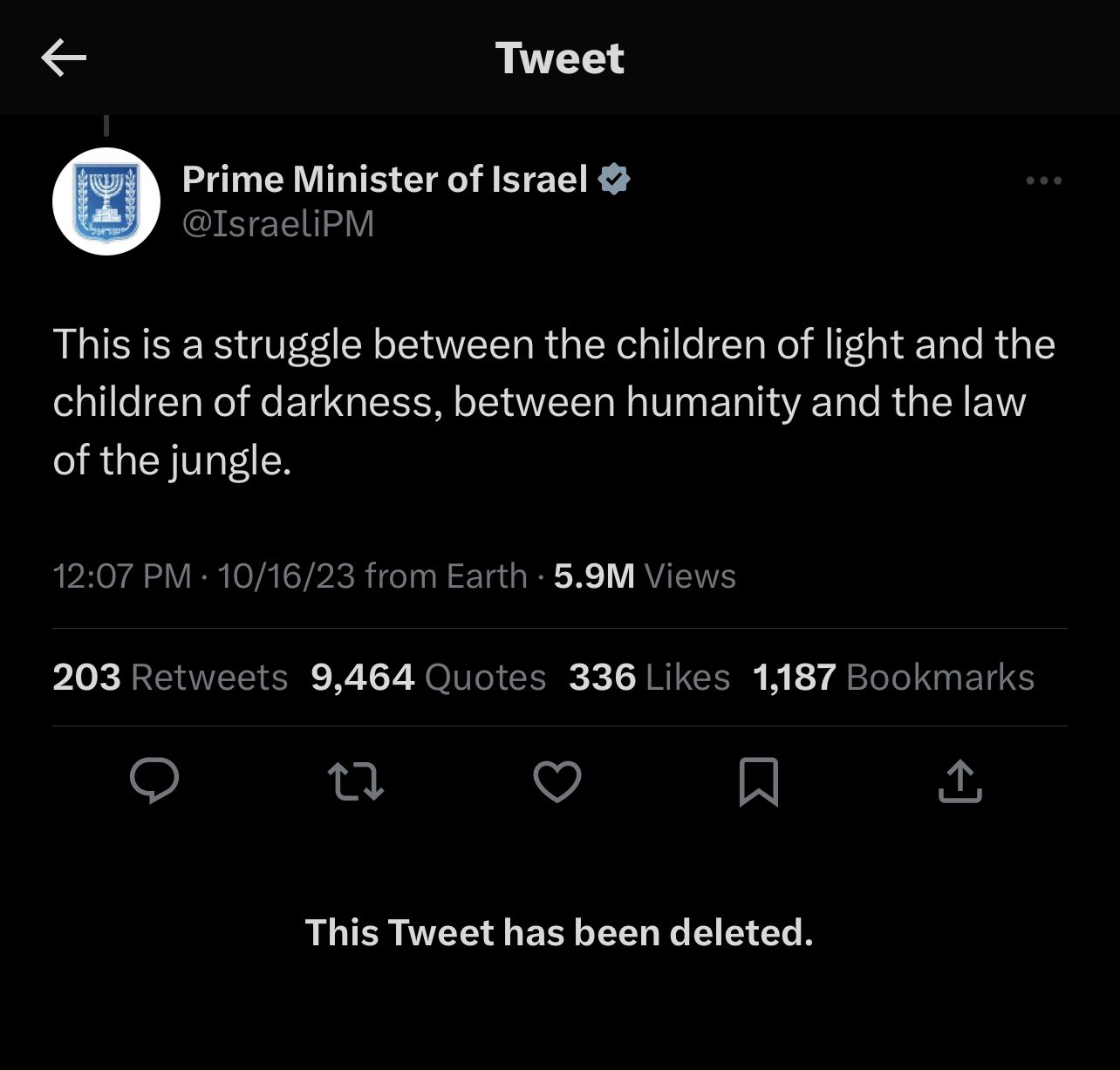Screen dimensions: 1120x1070
Task: Tap the @IsraeliPM handle
Action: click(277, 224)
